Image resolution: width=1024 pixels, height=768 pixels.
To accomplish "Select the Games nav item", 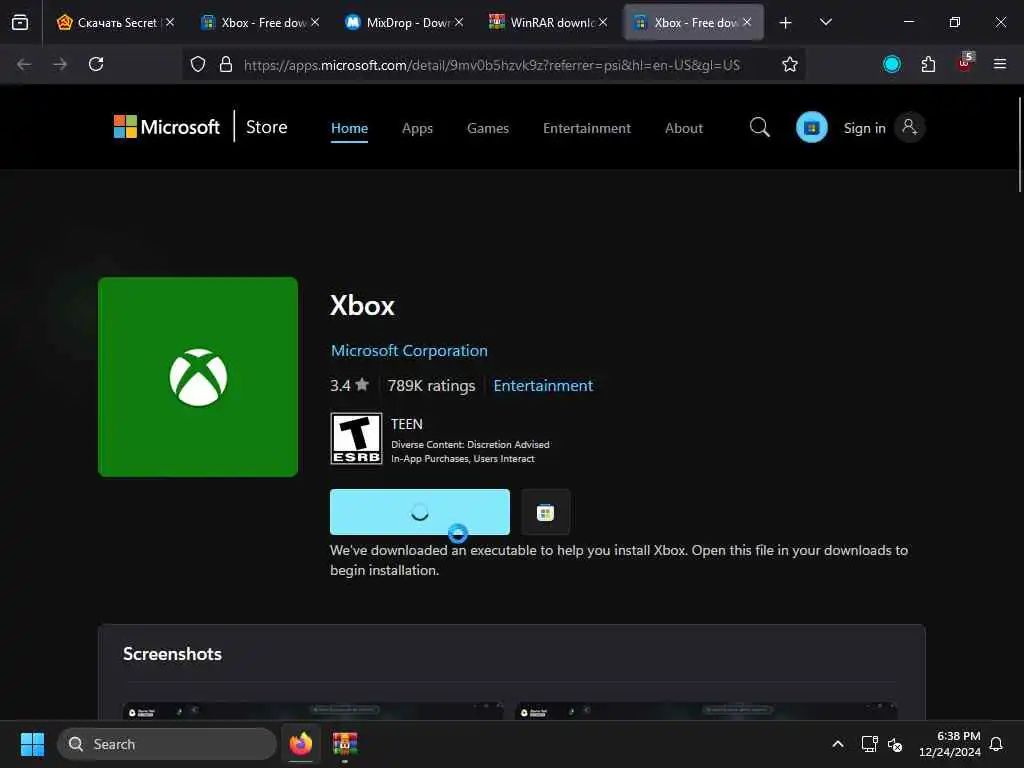I will tap(488, 128).
